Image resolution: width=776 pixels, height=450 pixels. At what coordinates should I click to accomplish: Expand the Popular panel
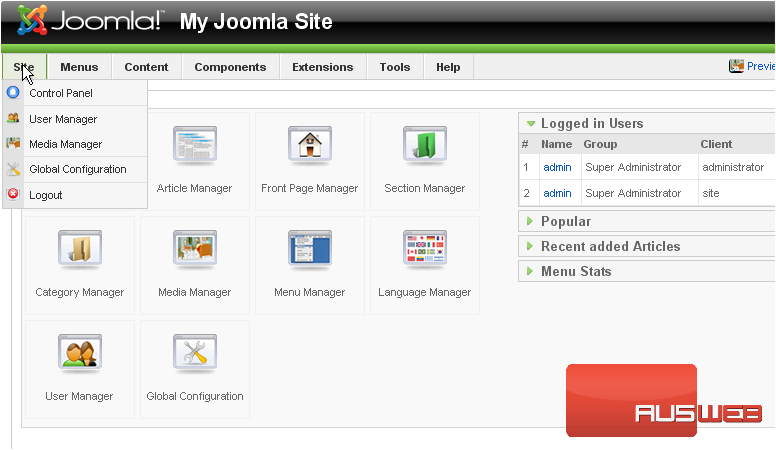565,221
